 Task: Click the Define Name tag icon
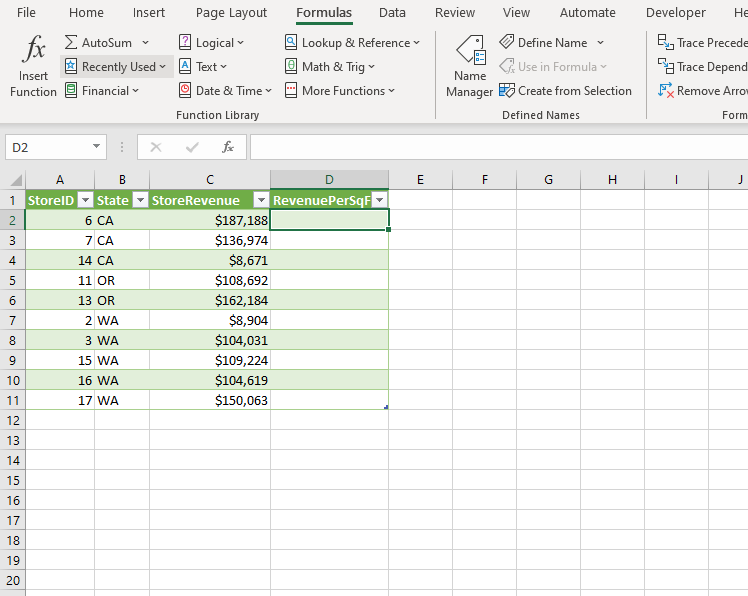click(507, 42)
